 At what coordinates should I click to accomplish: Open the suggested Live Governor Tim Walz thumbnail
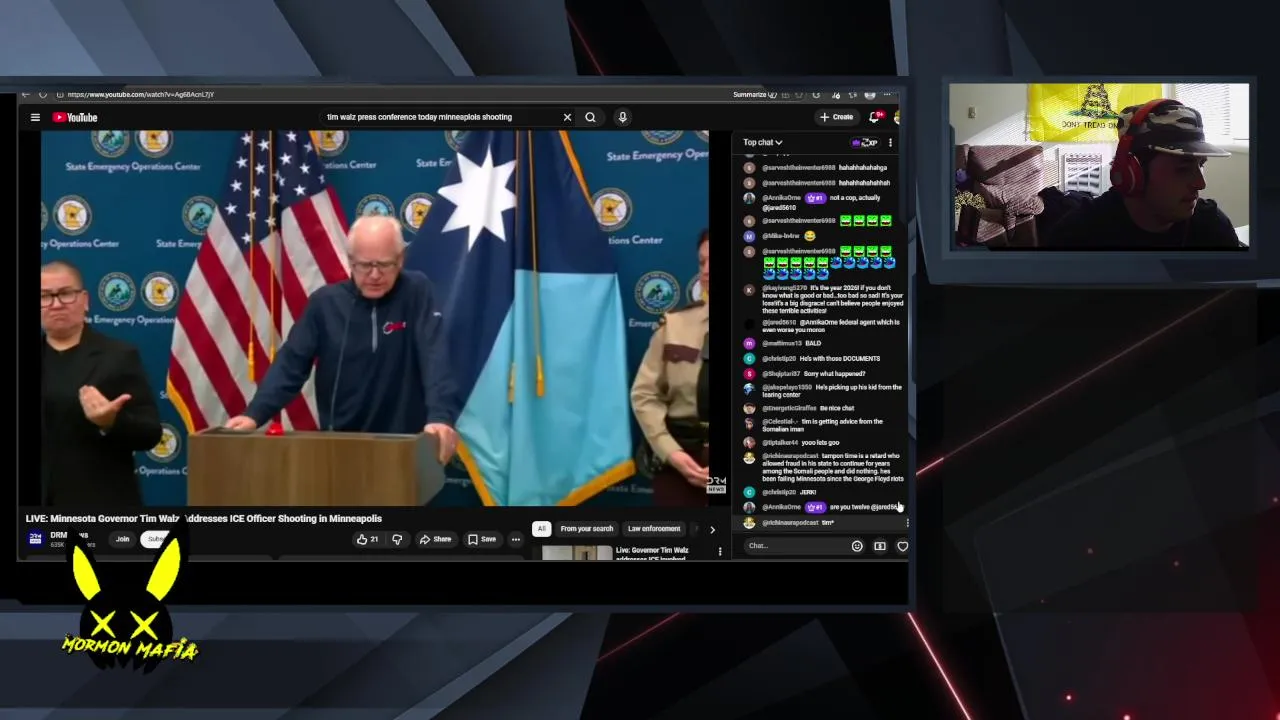point(577,552)
